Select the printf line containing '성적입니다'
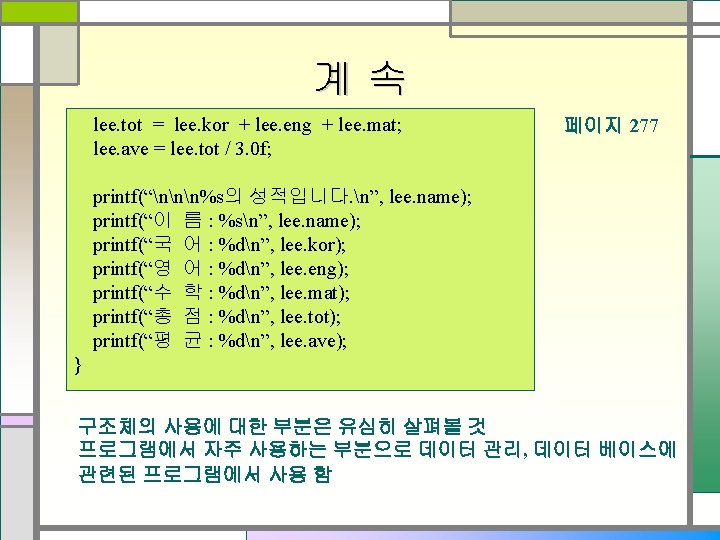The height and width of the screenshot is (540, 720). 282,197
